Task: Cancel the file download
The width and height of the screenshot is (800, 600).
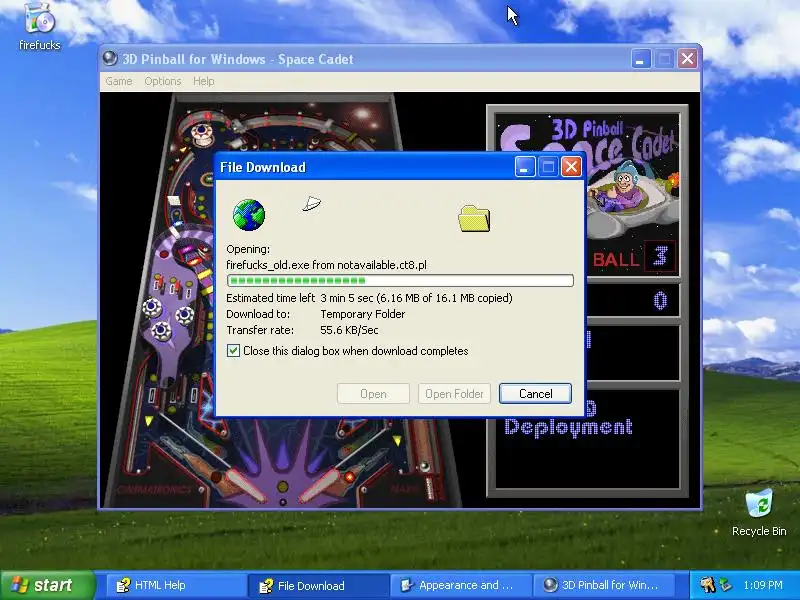Action: pos(535,393)
